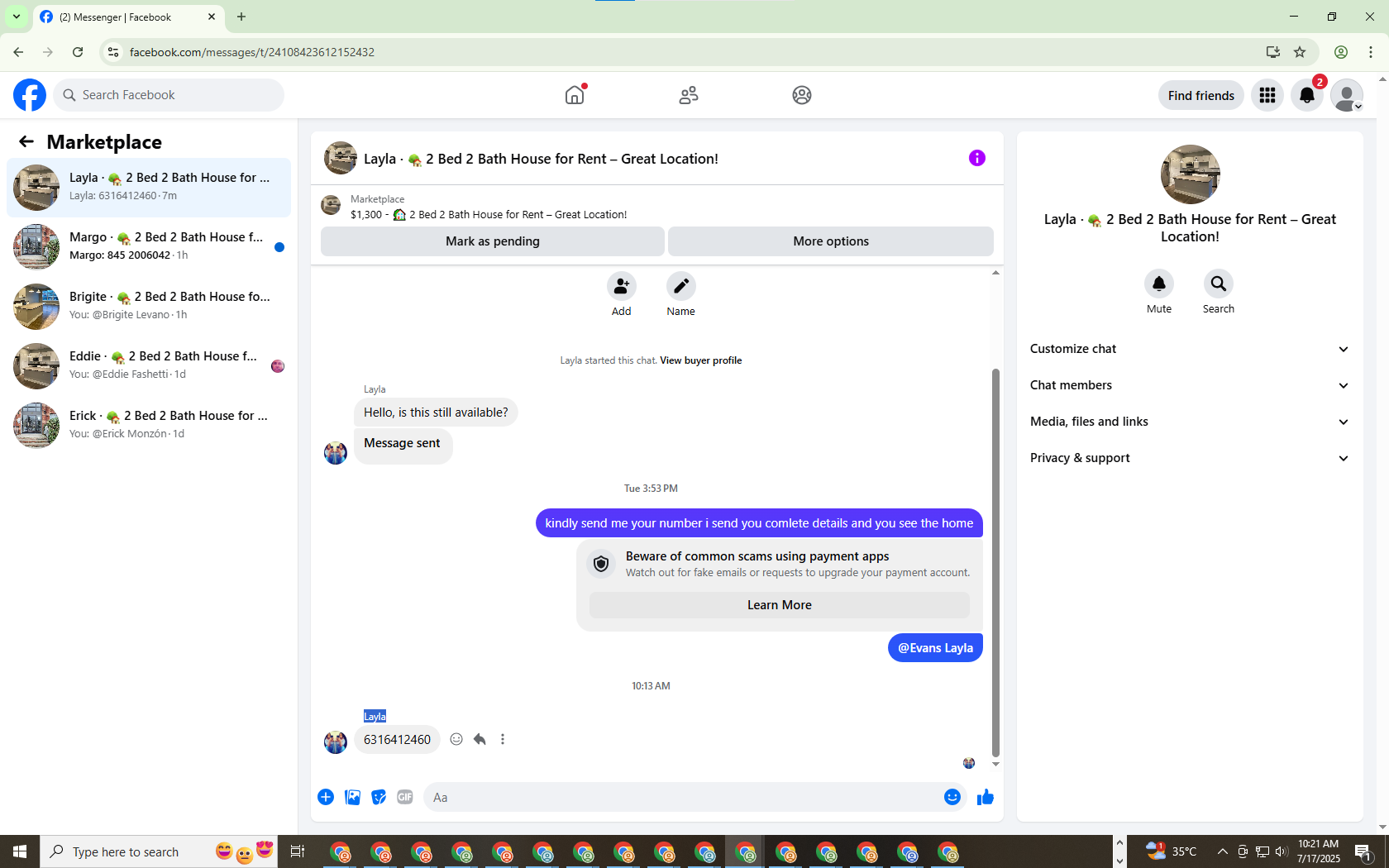This screenshot has height=868, width=1389.
Task: Open Windows Task View
Action: click(x=298, y=851)
